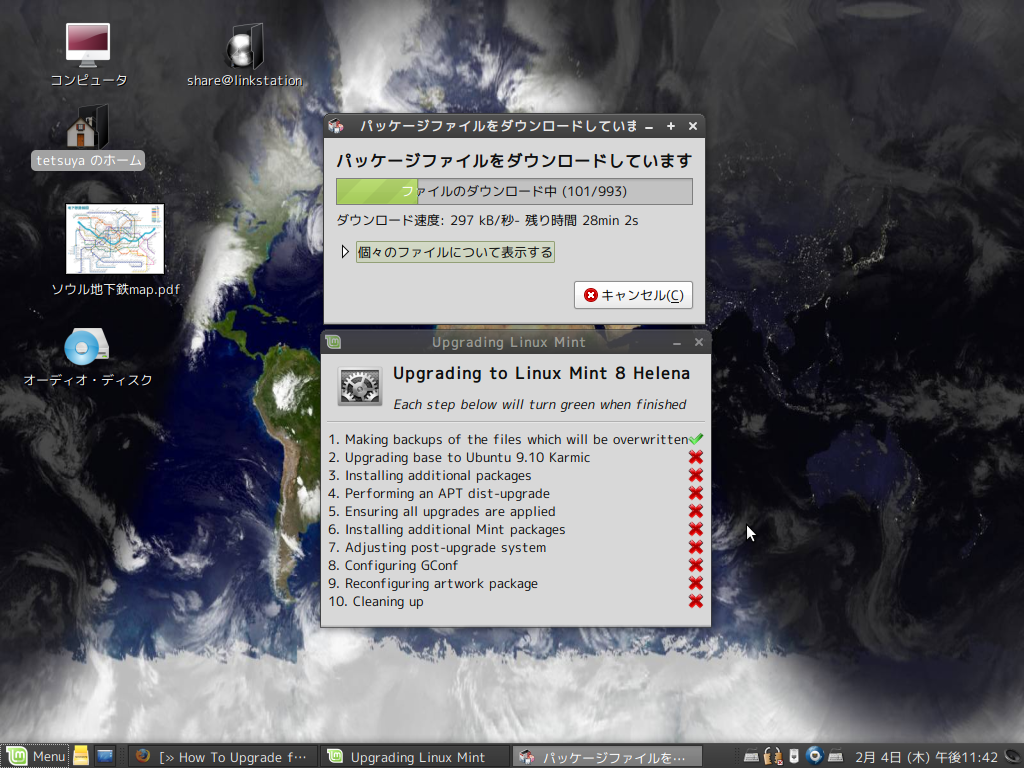
Task: Click text '3. Installing additional packages'
Action: coord(430,475)
